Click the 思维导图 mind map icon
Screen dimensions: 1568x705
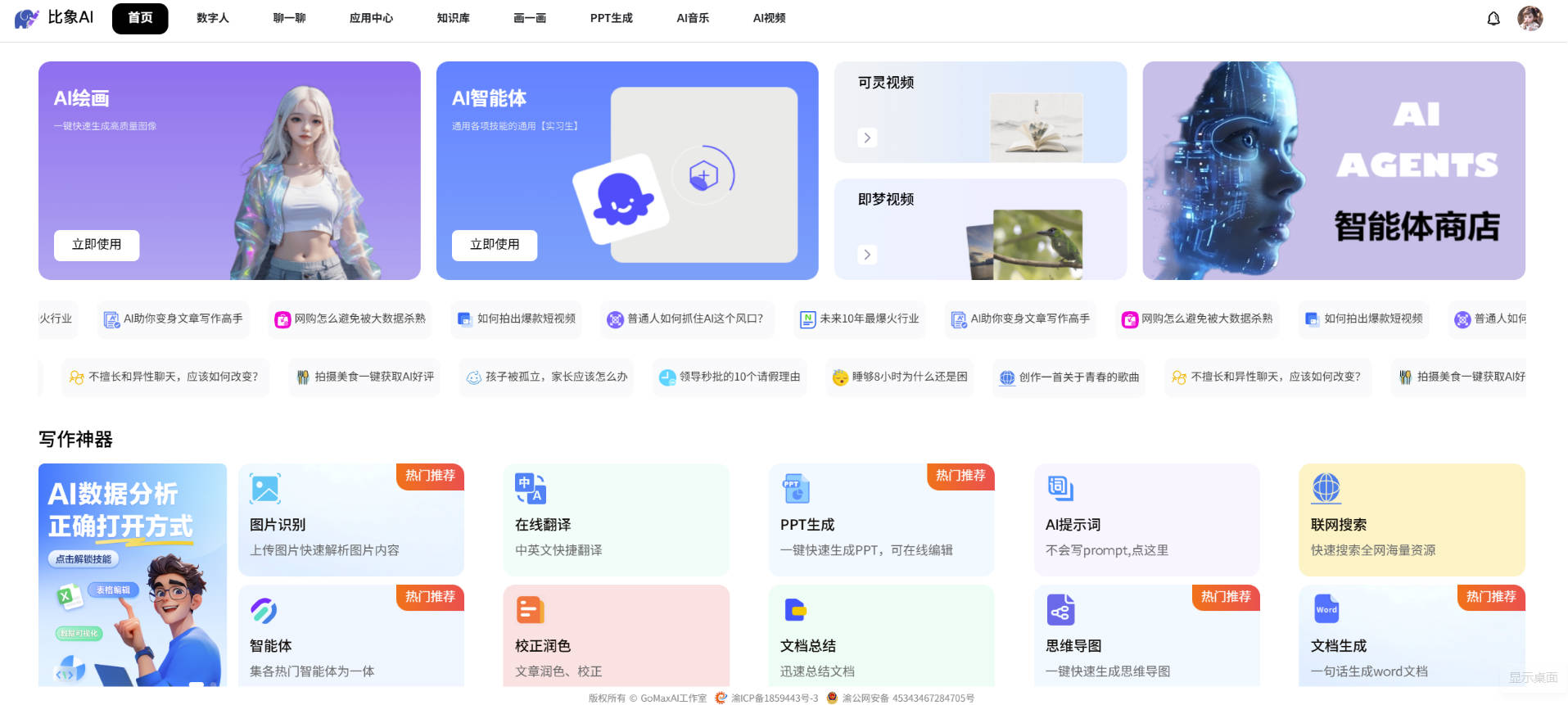tap(1060, 610)
